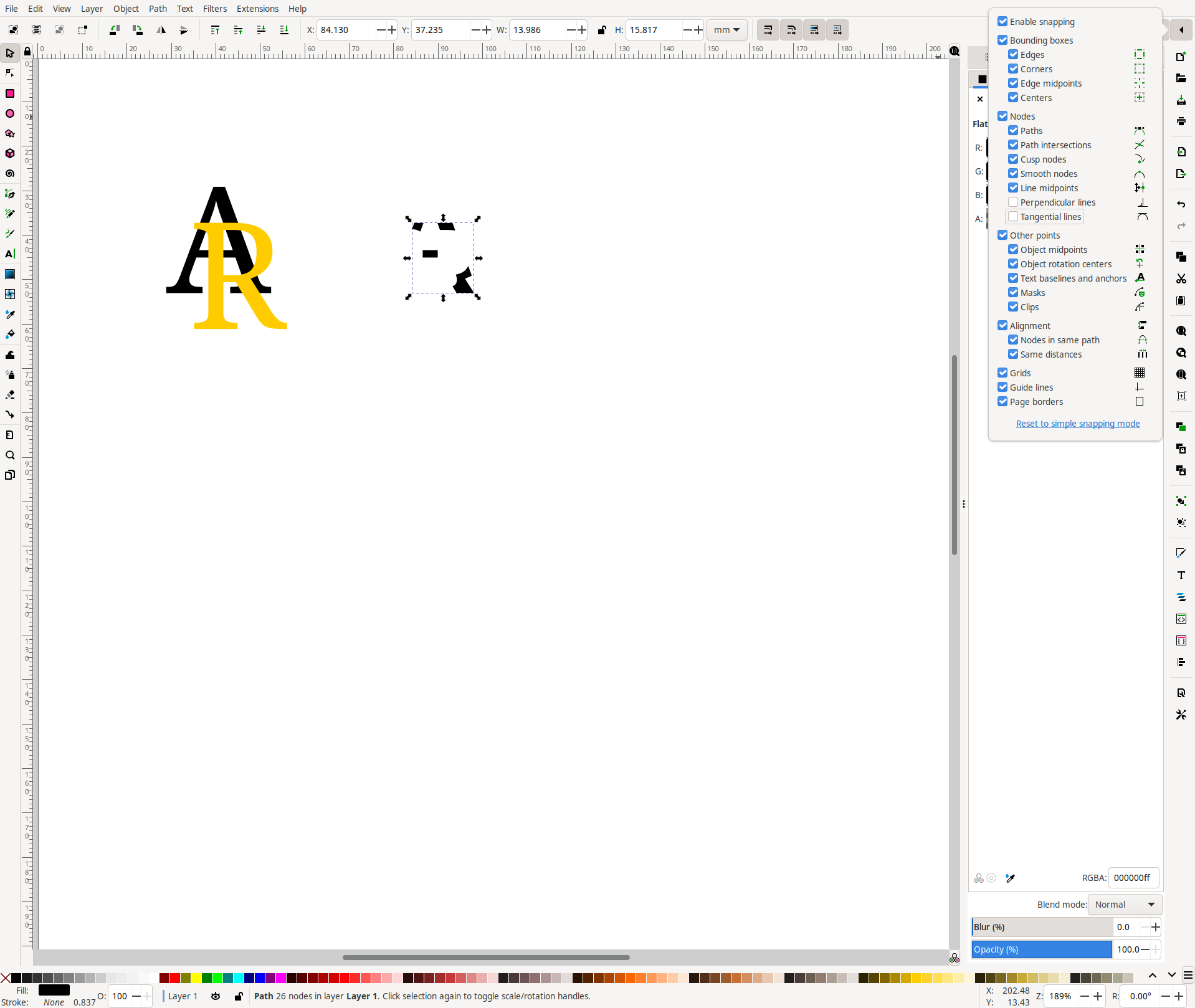Select the Spiral tool
The height and width of the screenshot is (1008, 1195).
click(10, 174)
